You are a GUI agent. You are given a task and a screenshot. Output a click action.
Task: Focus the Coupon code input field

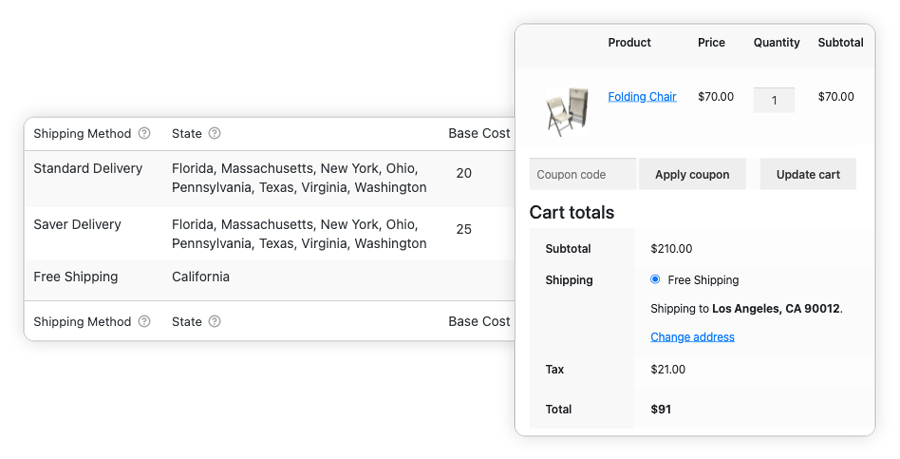coord(582,174)
